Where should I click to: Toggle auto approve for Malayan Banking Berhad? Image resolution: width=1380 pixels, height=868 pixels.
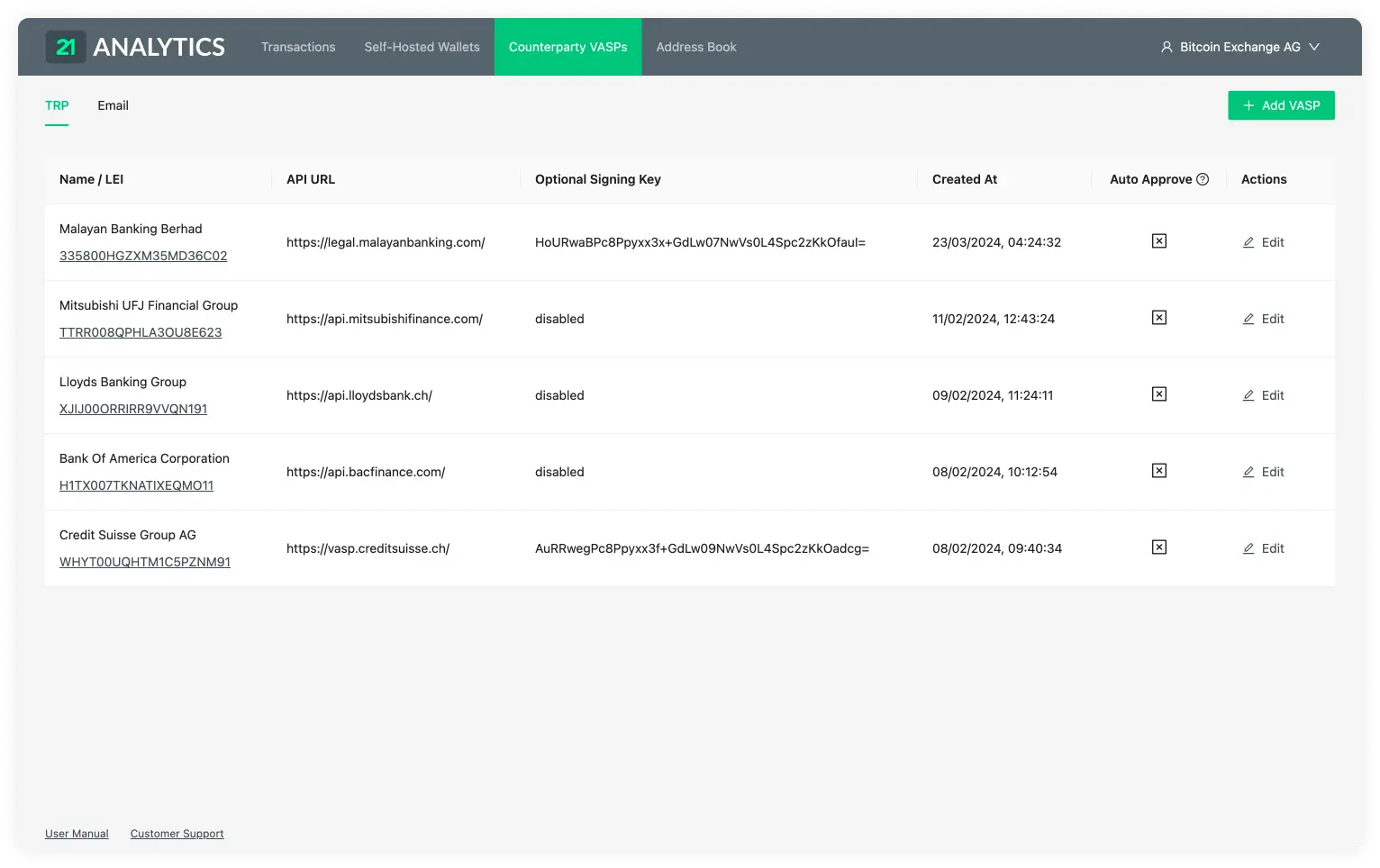[x=1159, y=241]
